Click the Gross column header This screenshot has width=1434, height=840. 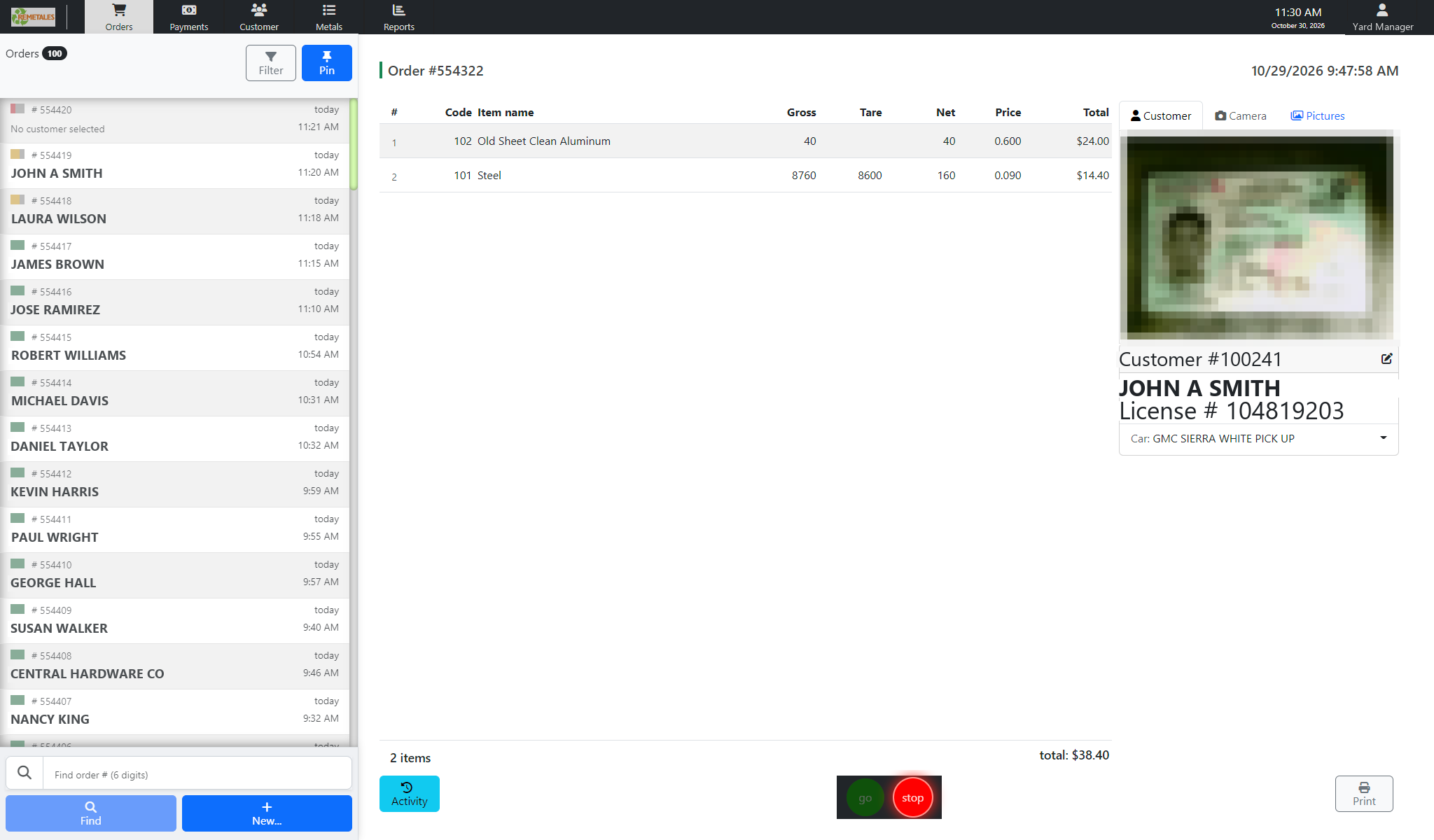click(x=801, y=112)
